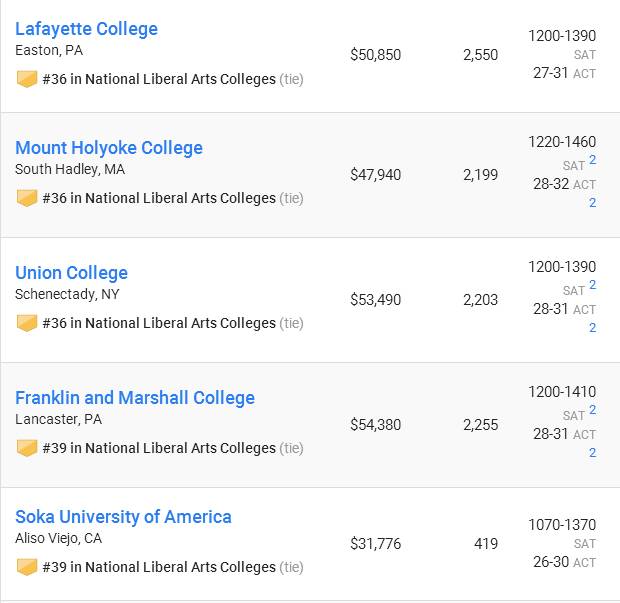Click the badge icon for Soka University of America
The image size is (620, 603).
(x=27, y=567)
